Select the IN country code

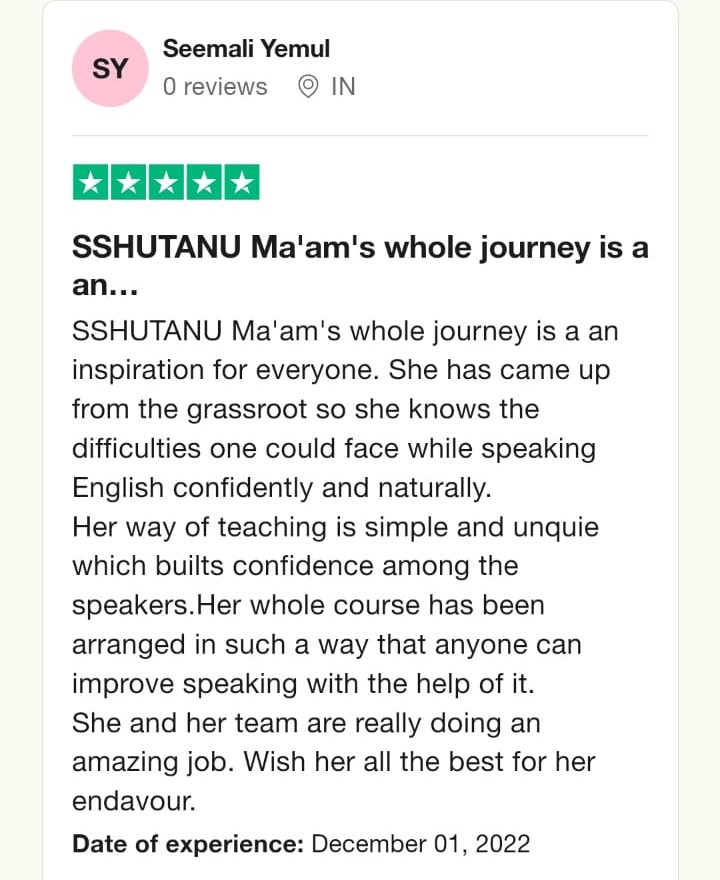click(x=343, y=87)
